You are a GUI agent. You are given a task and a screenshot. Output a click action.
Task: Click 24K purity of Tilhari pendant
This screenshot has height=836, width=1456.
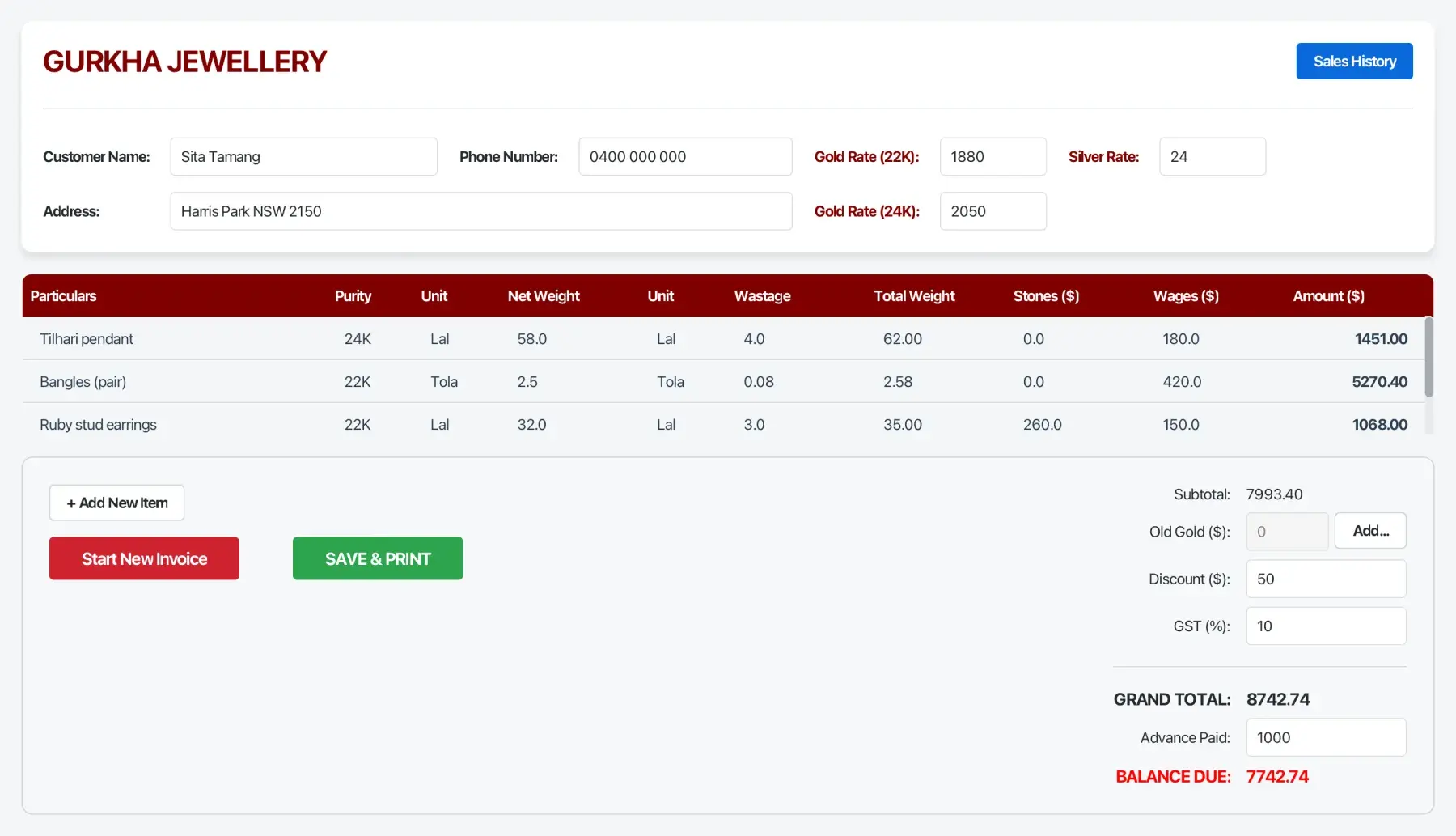pos(358,339)
